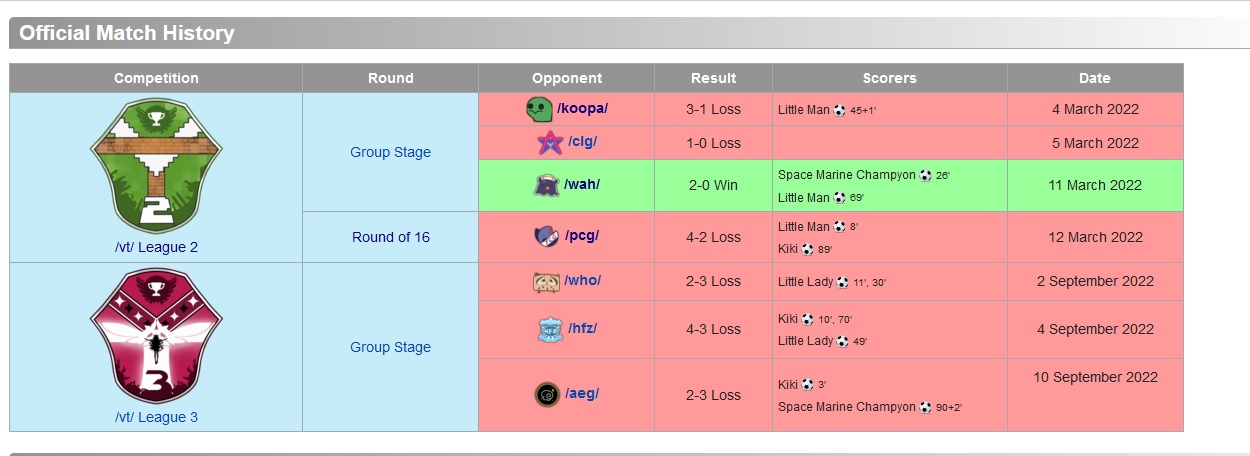Visit the /hfz/ opponent link

pos(582,328)
